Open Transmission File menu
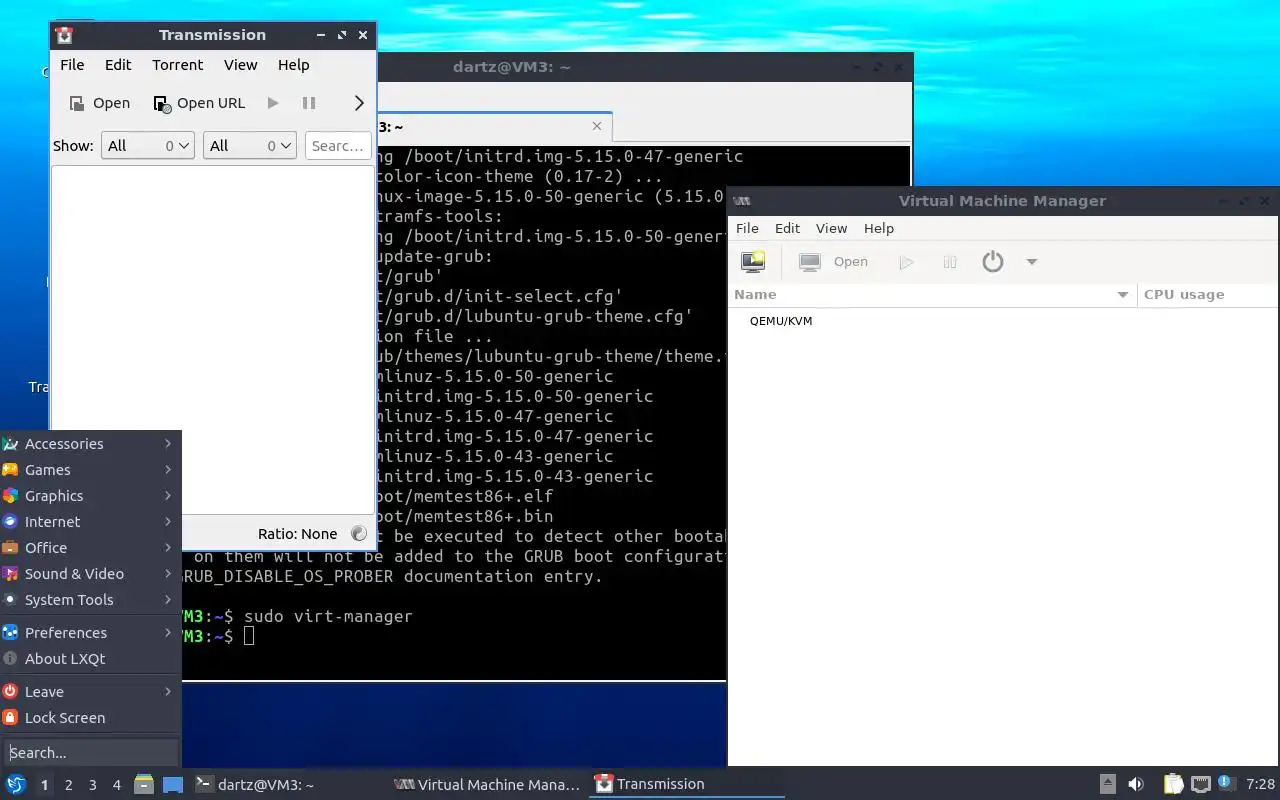This screenshot has height=800, width=1280. tap(72, 65)
